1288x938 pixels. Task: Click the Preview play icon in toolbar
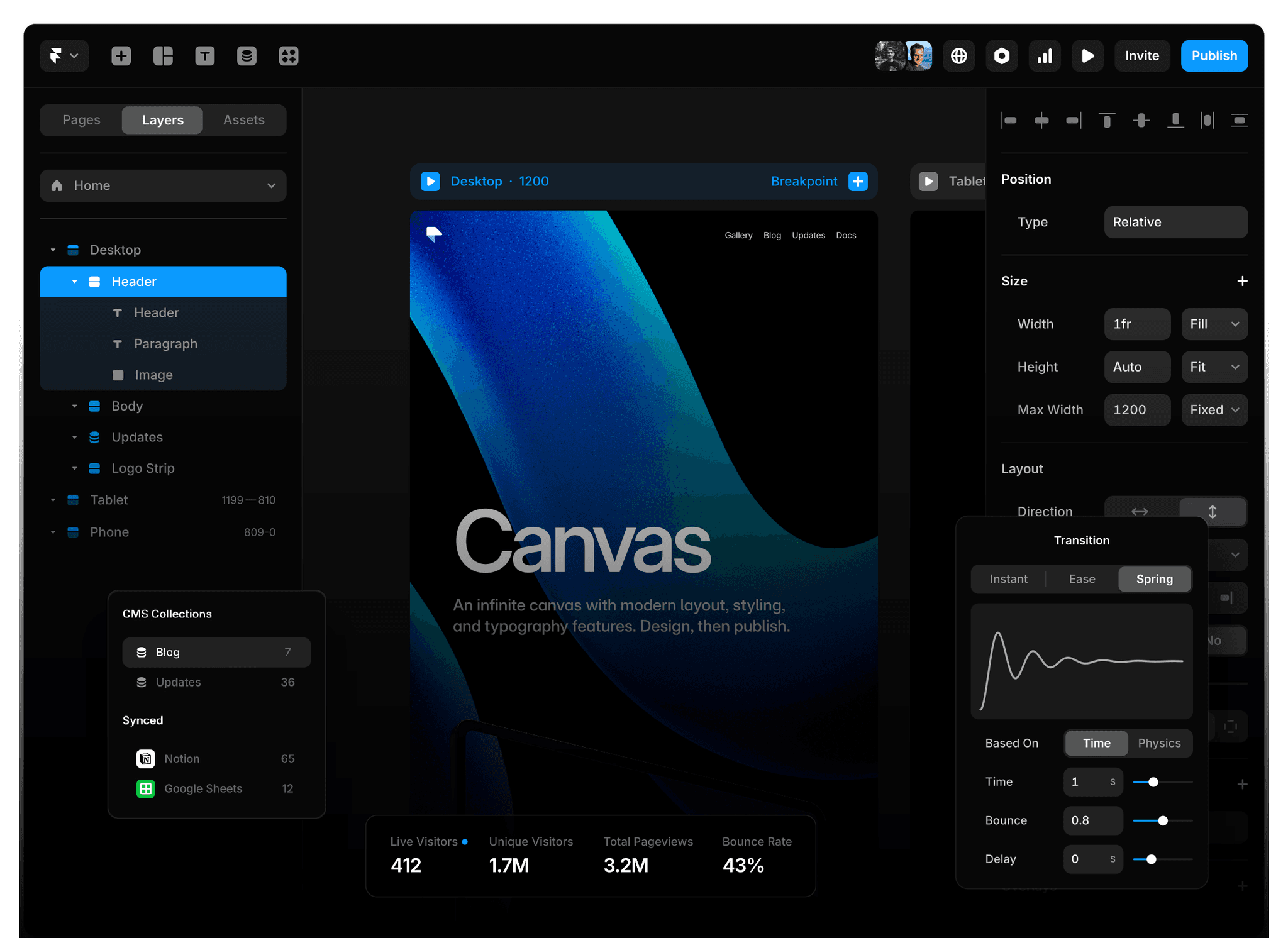click(1087, 56)
